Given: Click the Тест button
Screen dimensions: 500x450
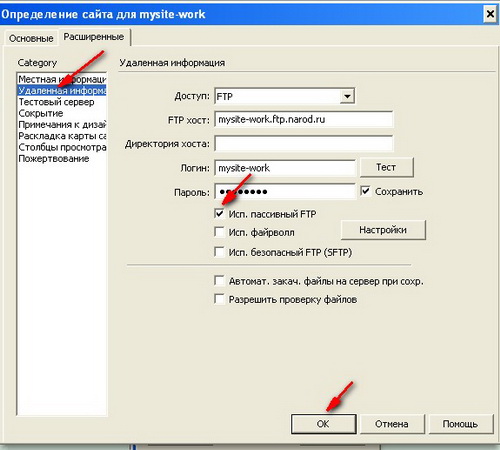Looking at the screenshot, I should tap(387, 167).
